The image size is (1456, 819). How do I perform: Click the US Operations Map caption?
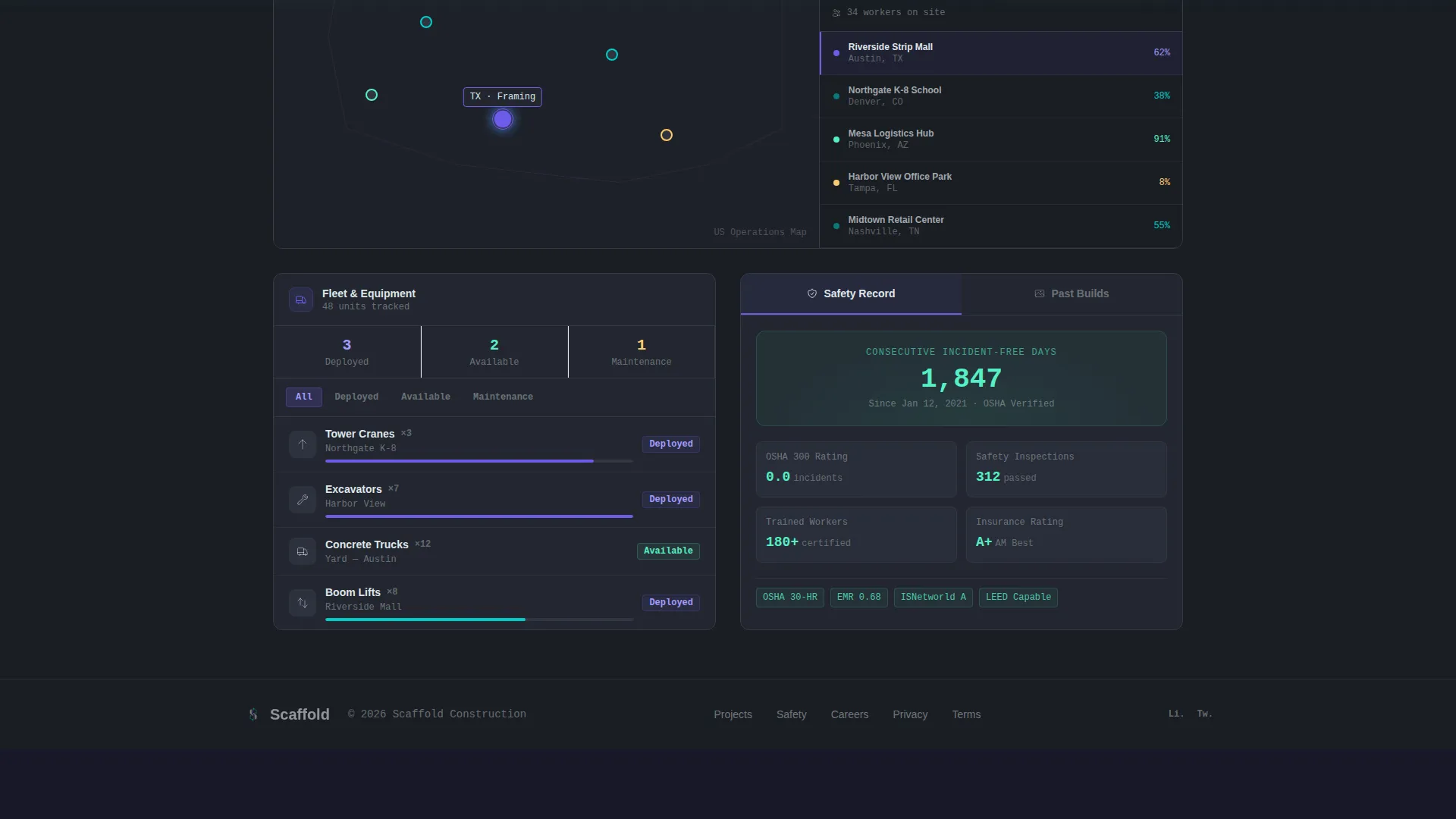point(760,233)
